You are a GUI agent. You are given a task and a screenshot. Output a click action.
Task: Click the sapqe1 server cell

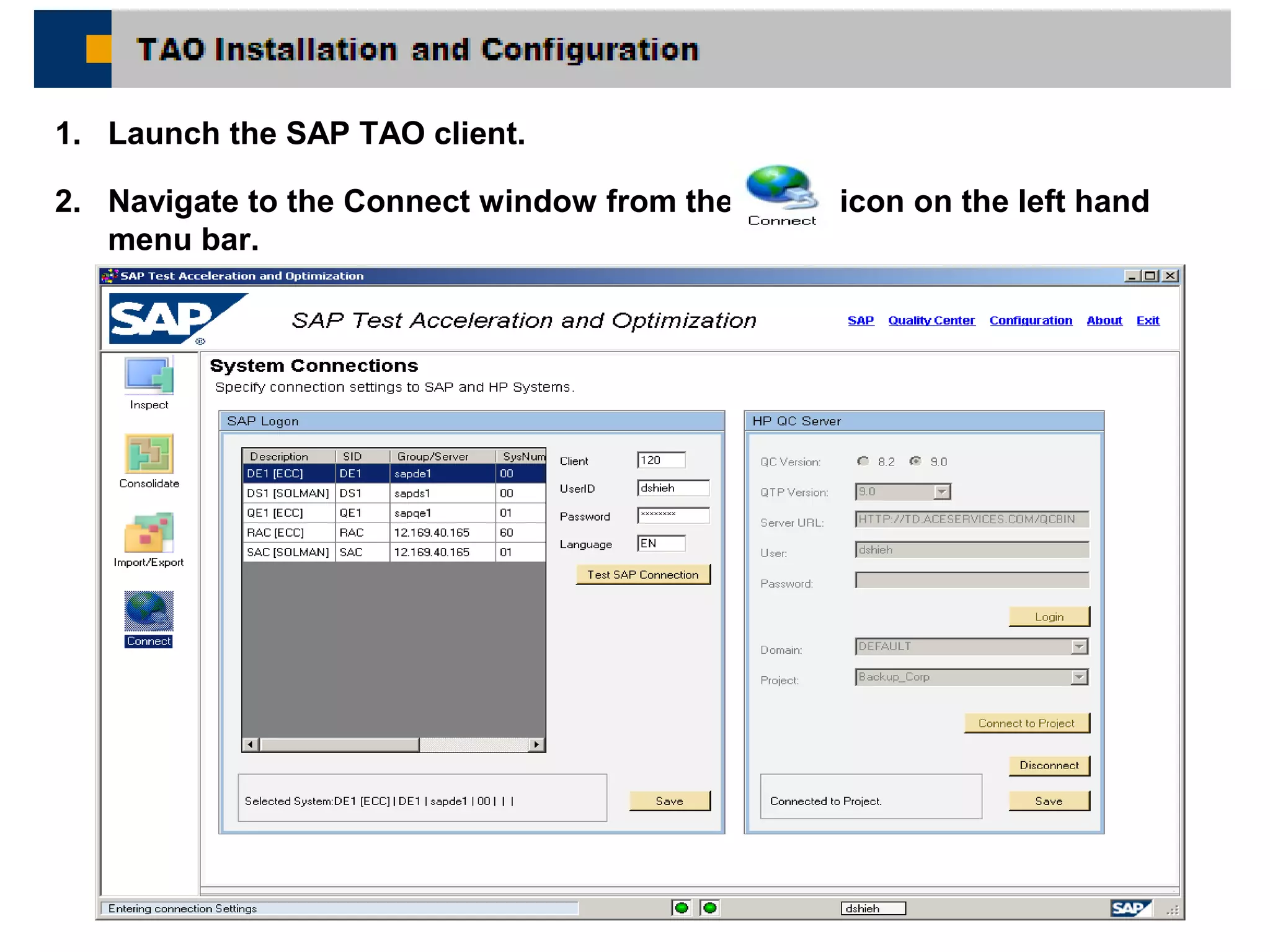tap(443, 513)
